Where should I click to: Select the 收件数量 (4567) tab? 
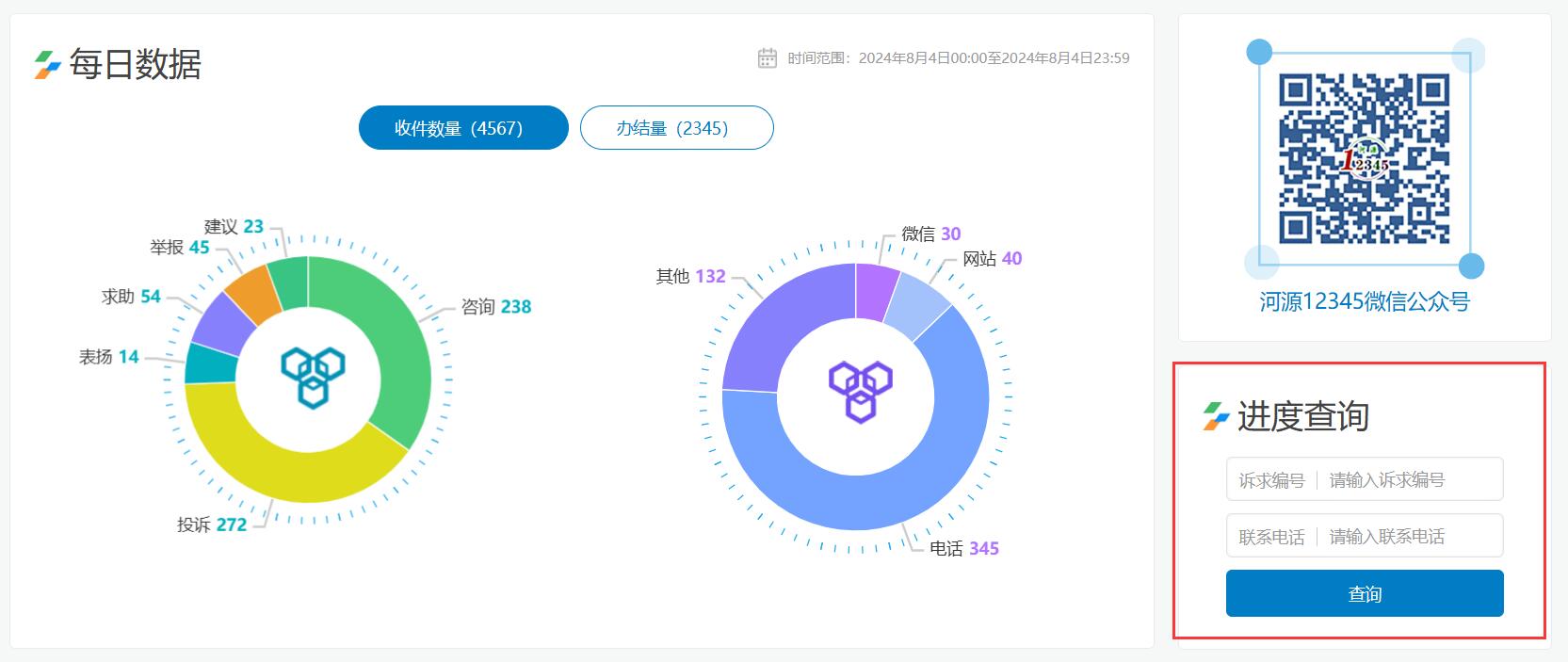[463, 128]
